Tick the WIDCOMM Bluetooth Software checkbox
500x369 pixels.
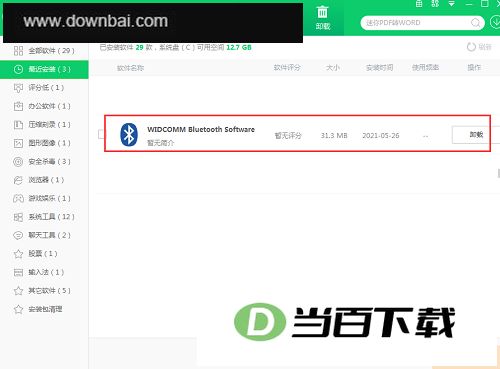pyautogui.click(x=101, y=134)
